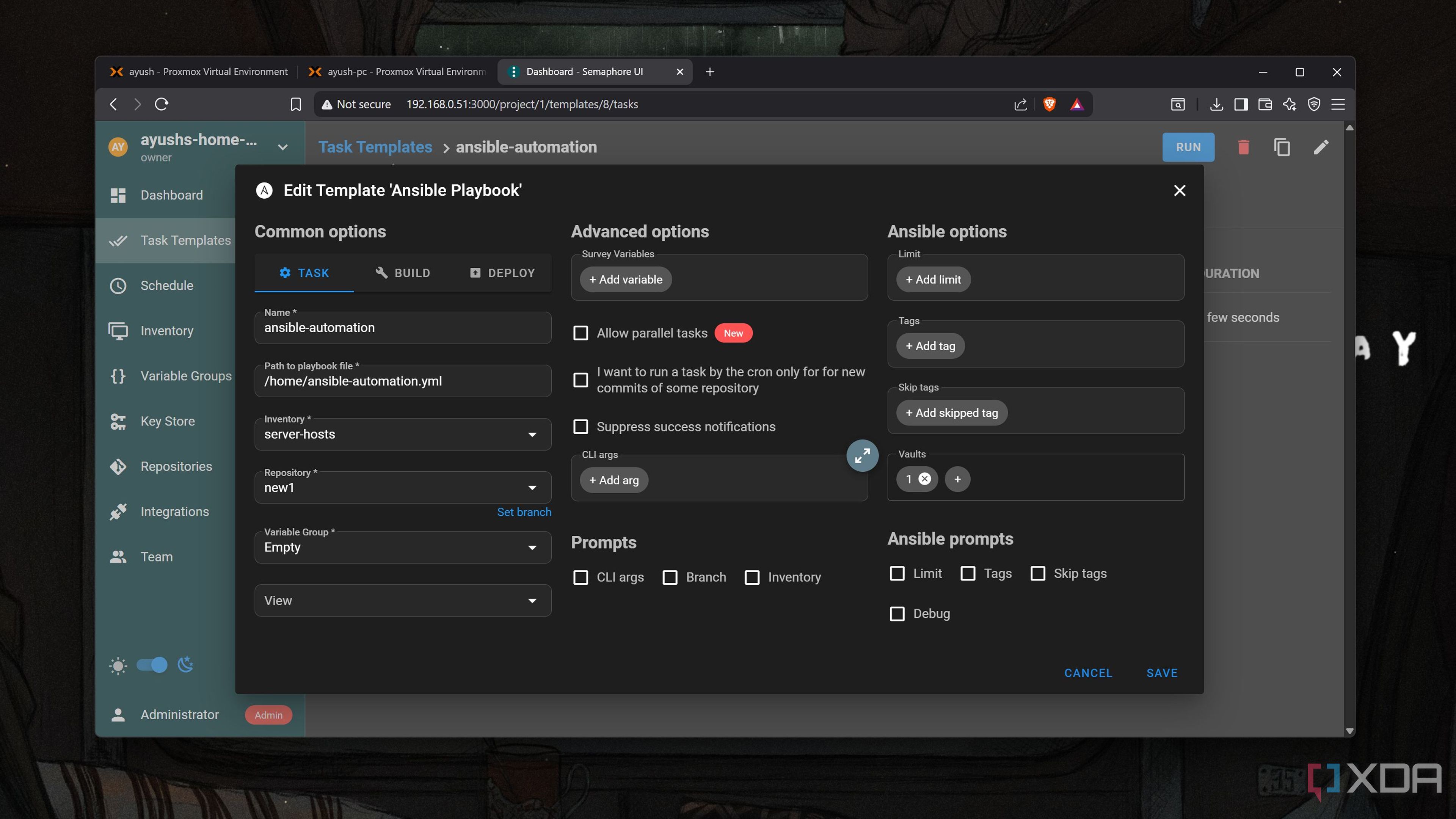This screenshot has height=819, width=1456.
Task: Click Add skipped tag
Action: 952,413
